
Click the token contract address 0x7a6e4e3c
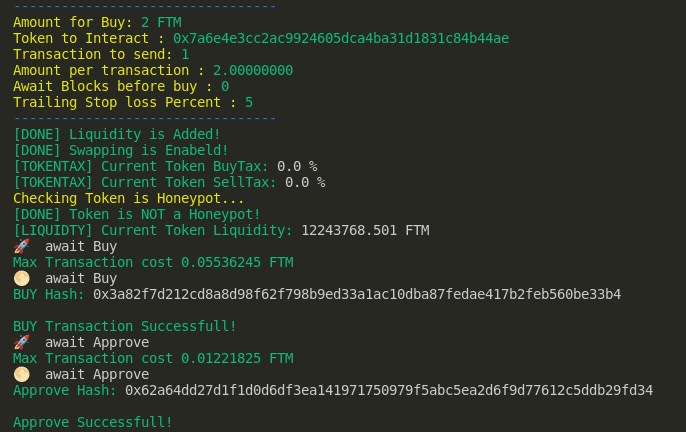[341, 38]
